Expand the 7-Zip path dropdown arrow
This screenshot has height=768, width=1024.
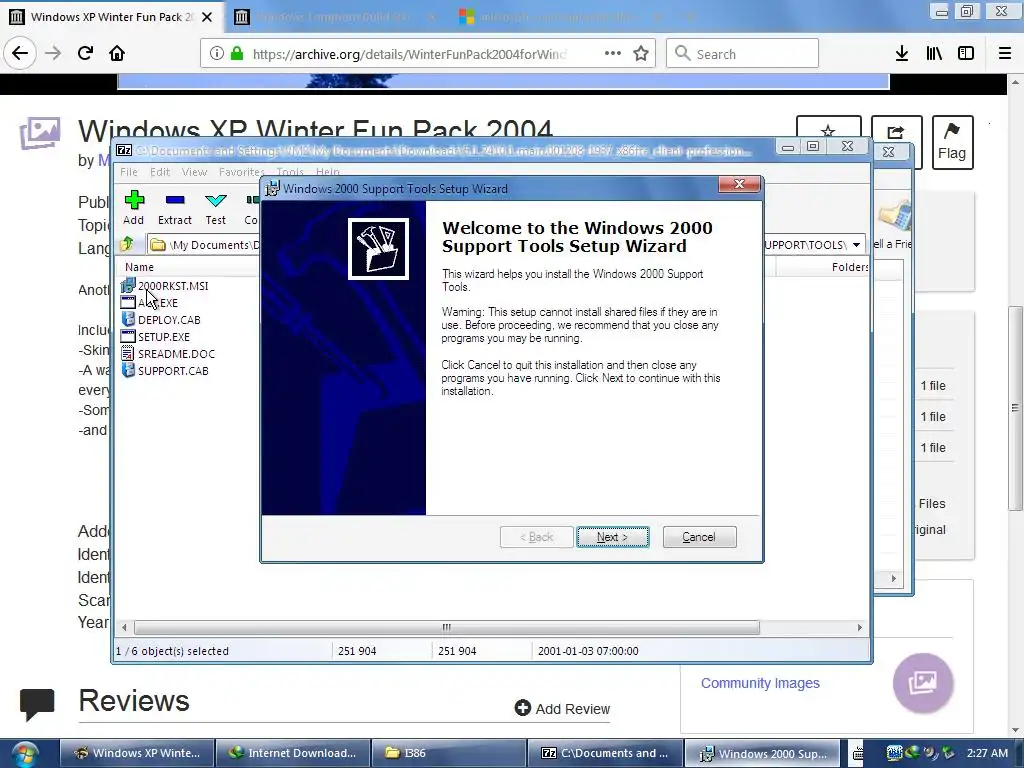click(856, 245)
